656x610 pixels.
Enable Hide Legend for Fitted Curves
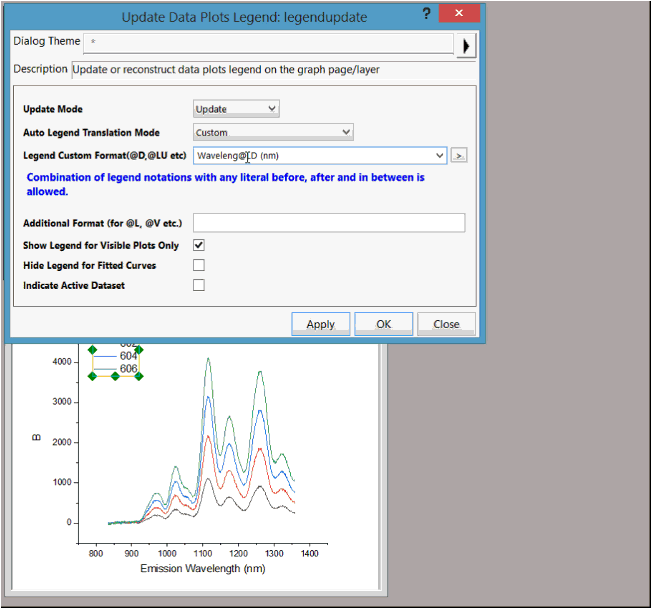[x=199, y=265]
